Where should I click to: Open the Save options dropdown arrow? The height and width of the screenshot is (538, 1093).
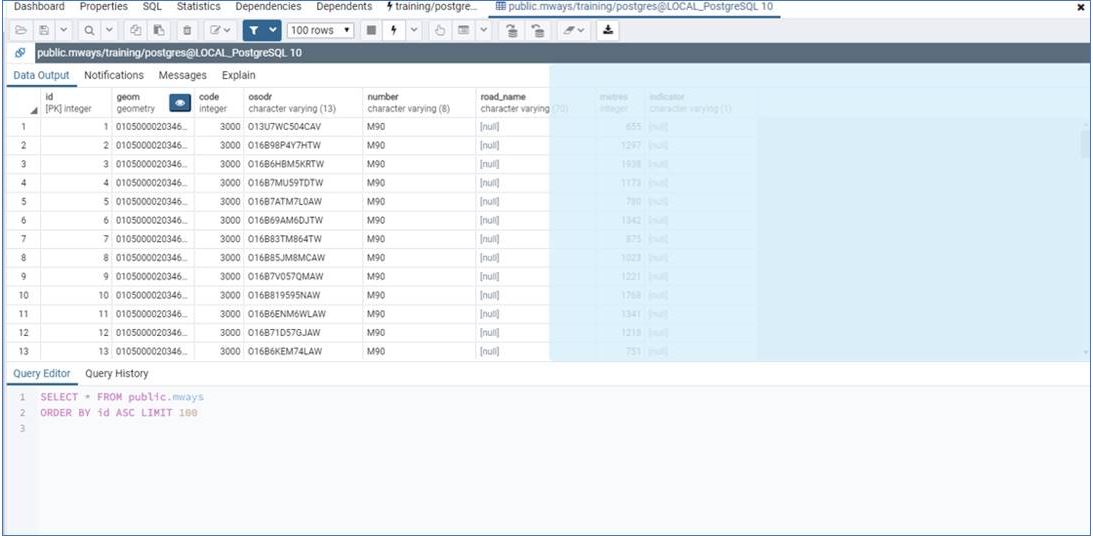[x=63, y=30]
